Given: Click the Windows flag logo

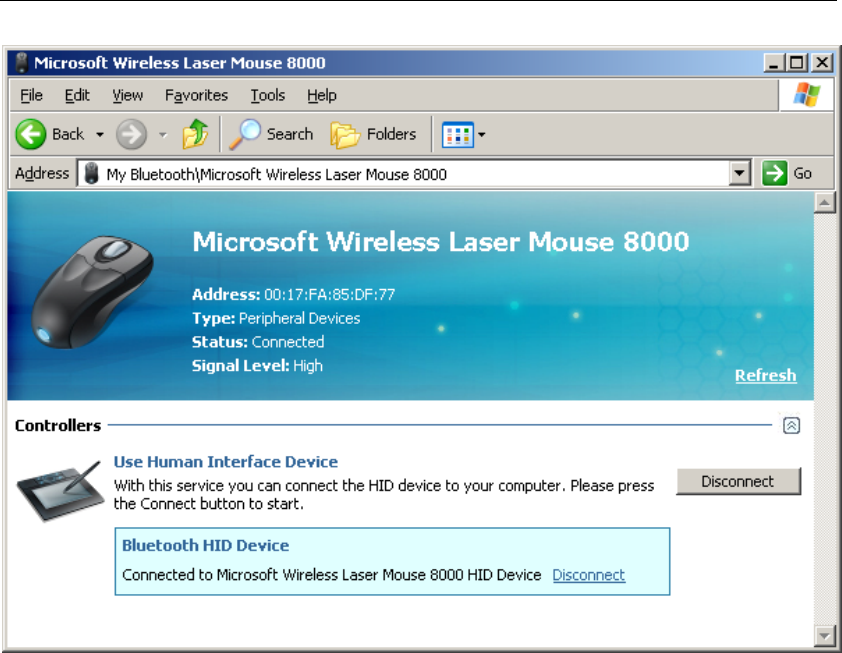Looking at the screenshot, I should (807, 95).
